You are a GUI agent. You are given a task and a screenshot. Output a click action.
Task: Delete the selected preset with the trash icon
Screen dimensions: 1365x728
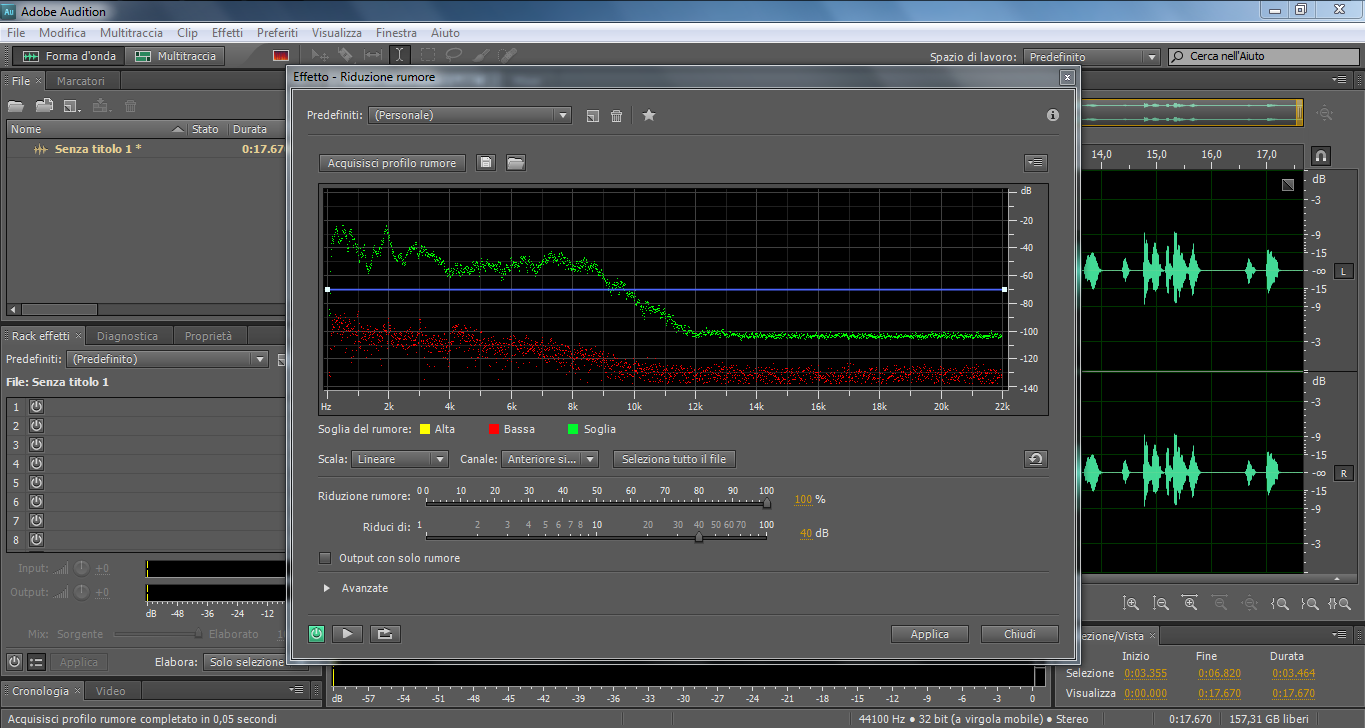coord(616,116)
